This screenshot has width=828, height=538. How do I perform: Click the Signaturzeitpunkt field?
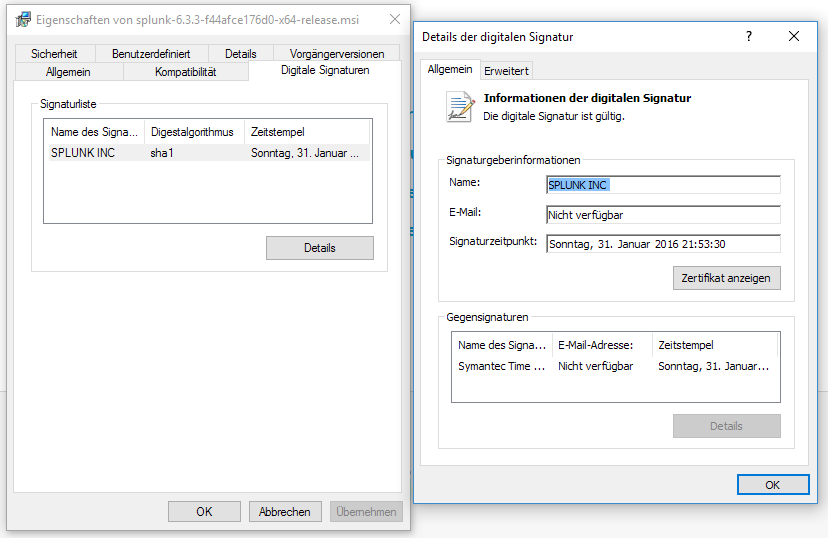pyautogui.click(x=663, y=244)
